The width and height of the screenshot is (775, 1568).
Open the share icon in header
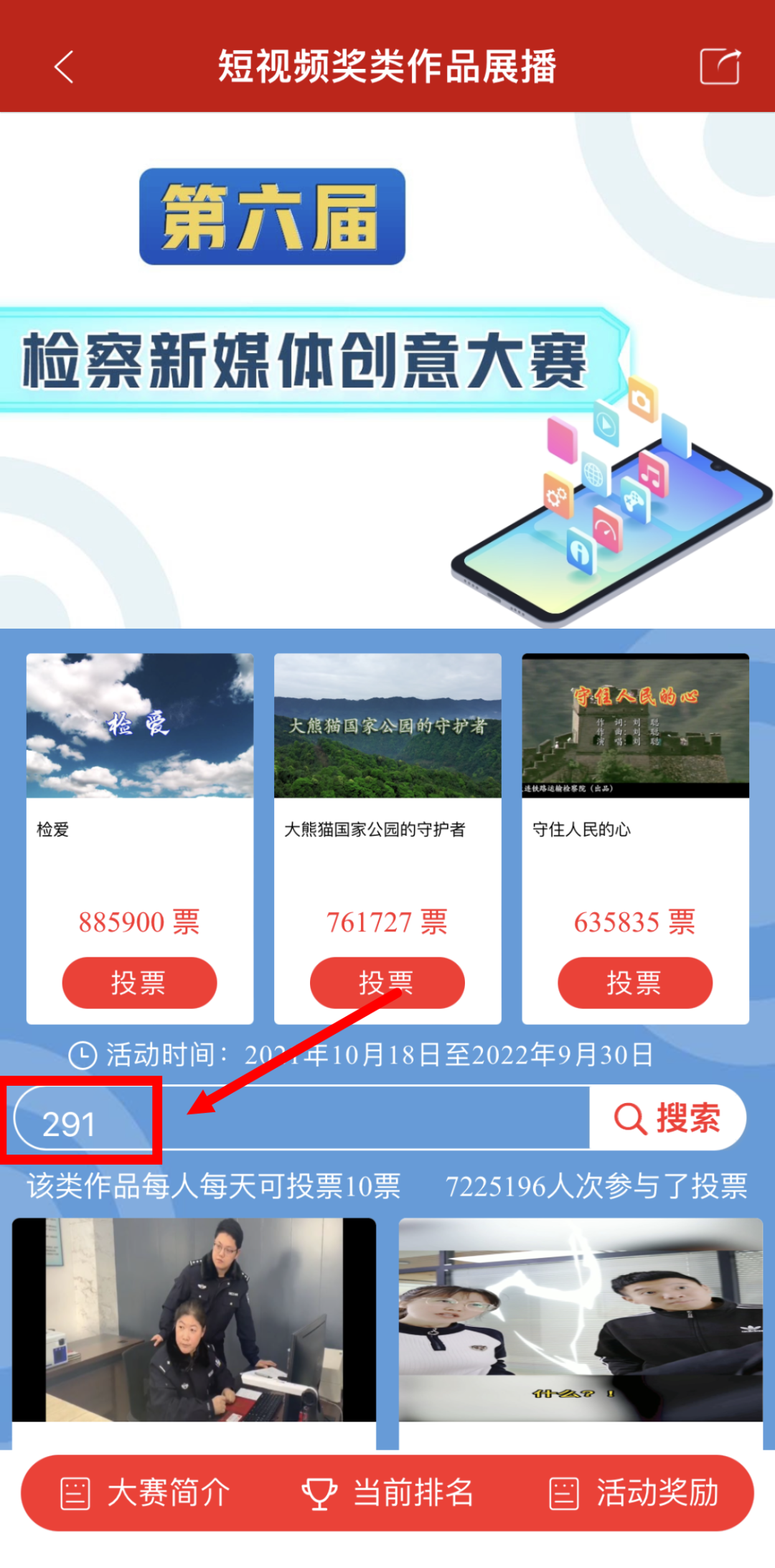[x=720, y=66]
